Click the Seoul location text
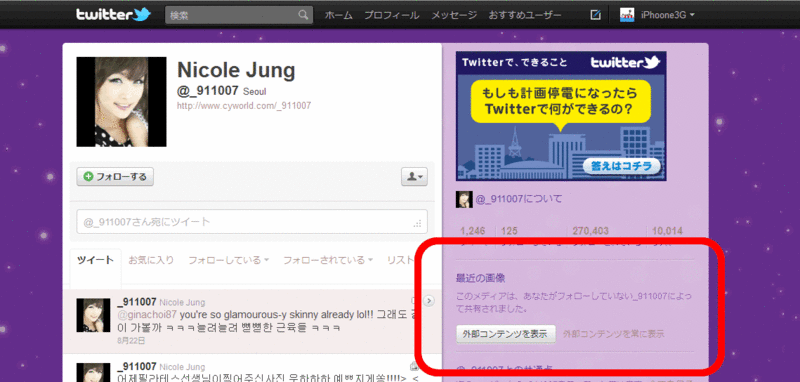 pyautogui.click(x=255, y=92)
